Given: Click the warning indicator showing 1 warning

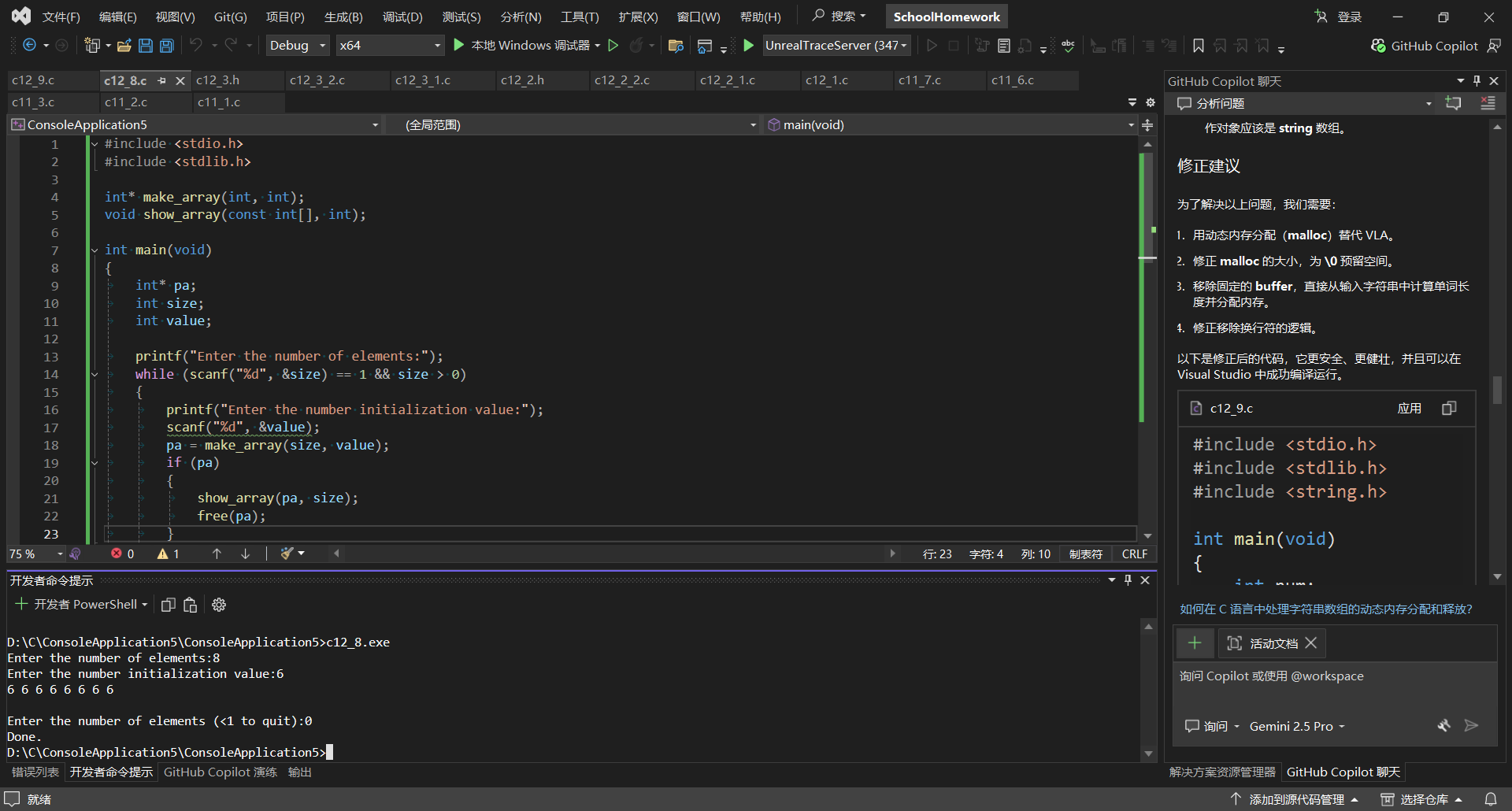Looking at the screenshot, I should [x=168, y=554].
